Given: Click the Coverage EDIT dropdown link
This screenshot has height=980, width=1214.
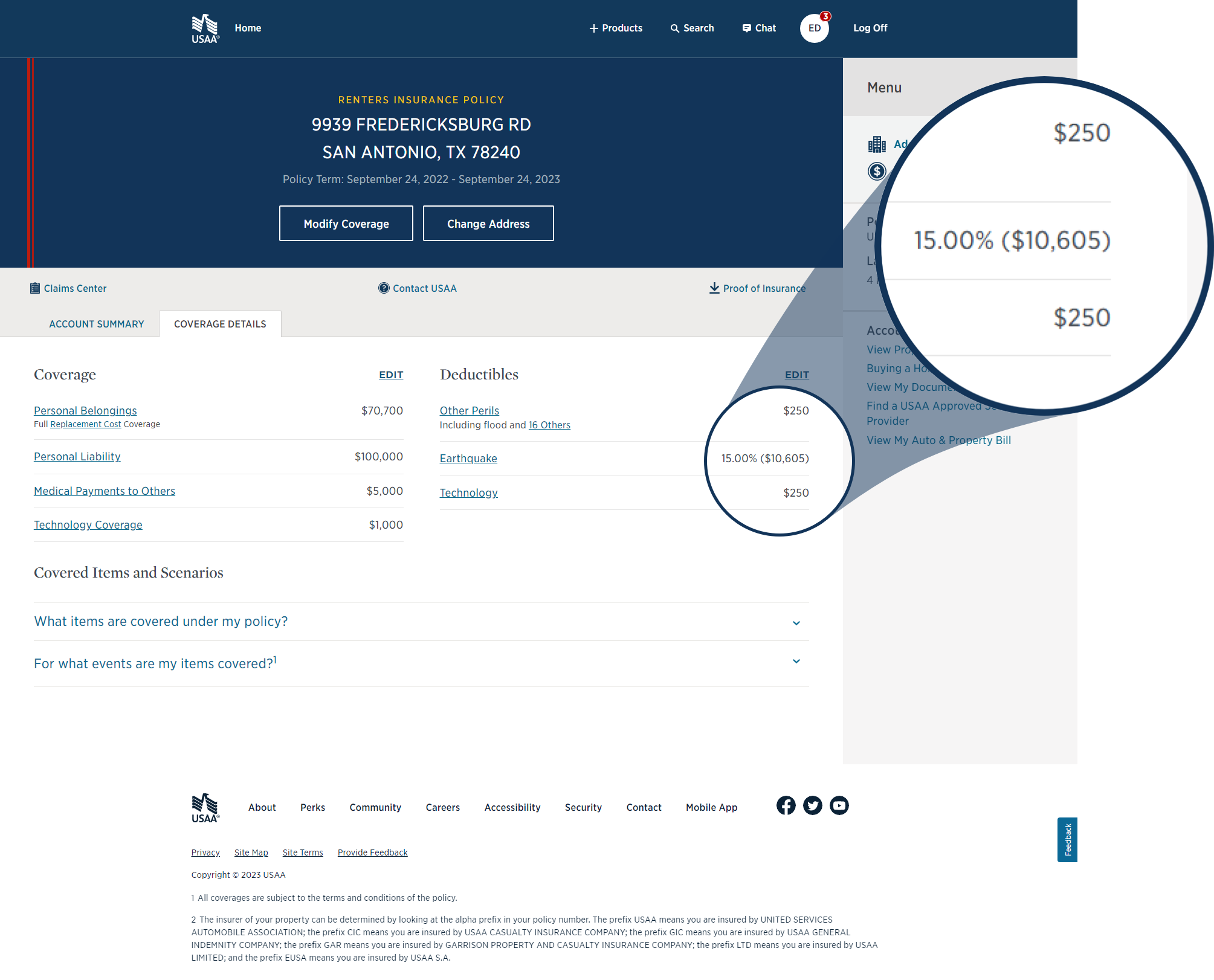Looking at the screenshot, I should [391, 374].
